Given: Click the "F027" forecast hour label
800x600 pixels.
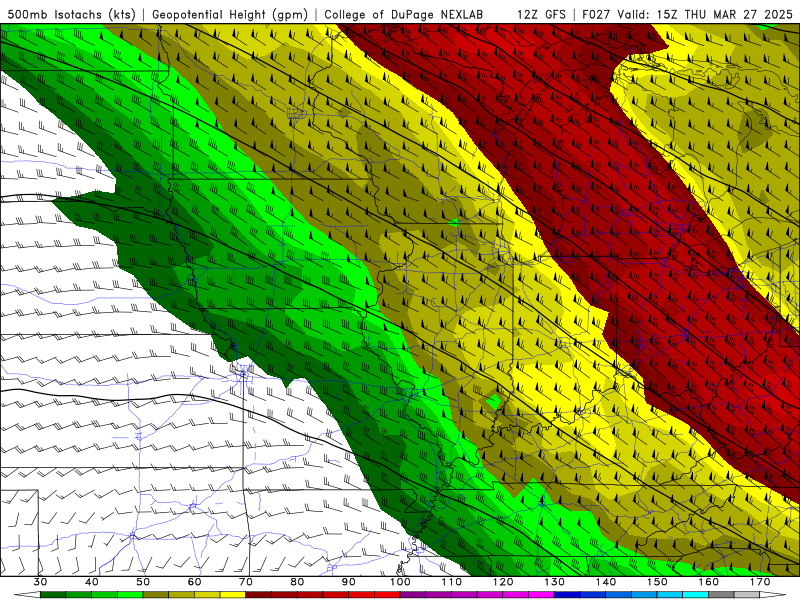Looking at the screenshot, I should tap(597, 15).
